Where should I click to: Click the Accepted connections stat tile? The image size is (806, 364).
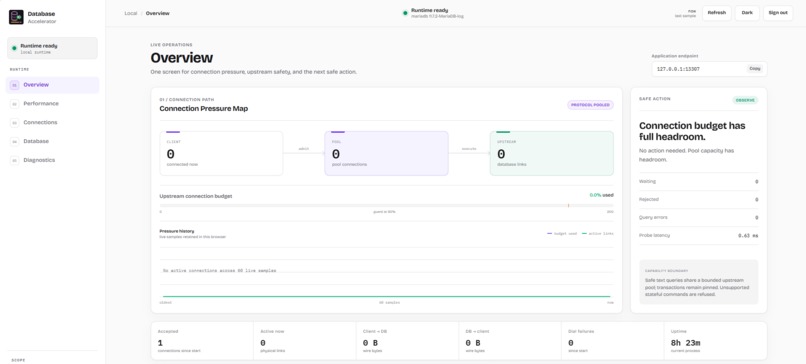[202, 341]
